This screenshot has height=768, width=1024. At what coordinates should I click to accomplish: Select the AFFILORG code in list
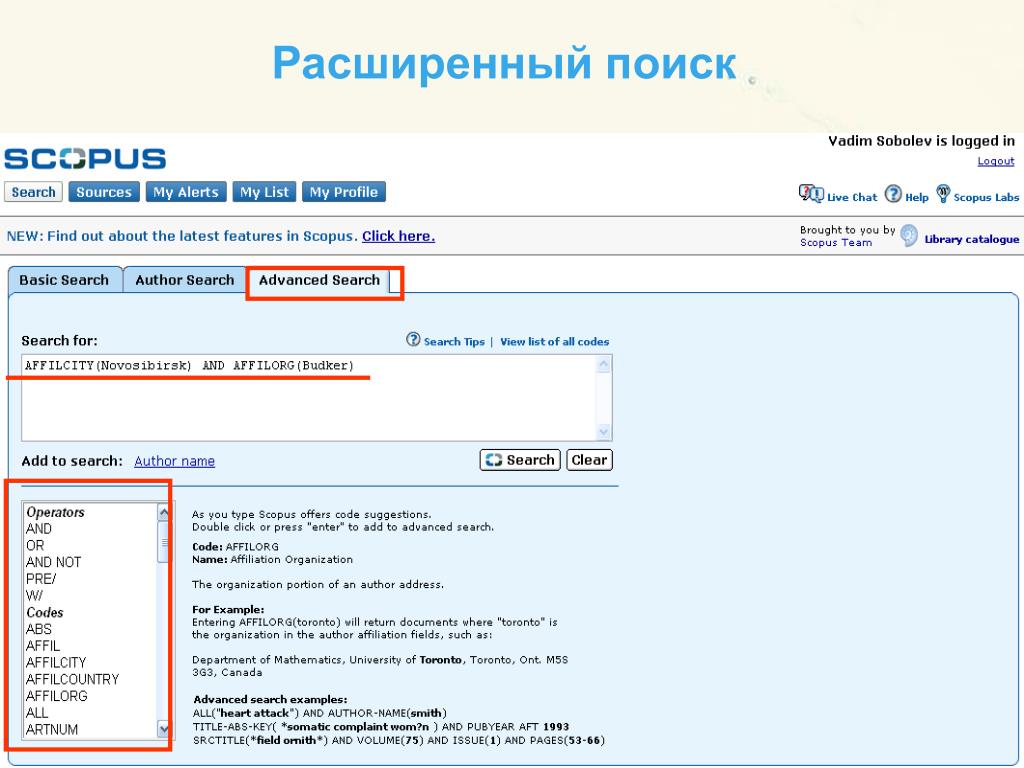(57, 696)
